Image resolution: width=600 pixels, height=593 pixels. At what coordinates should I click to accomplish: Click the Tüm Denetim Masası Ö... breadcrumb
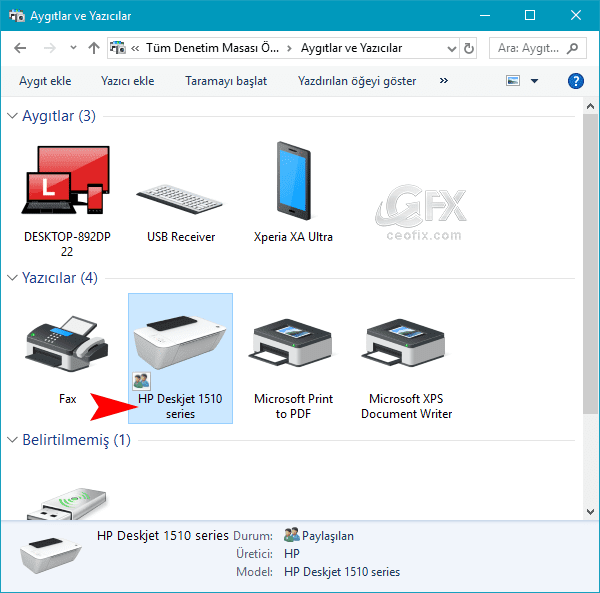point(212,48)
